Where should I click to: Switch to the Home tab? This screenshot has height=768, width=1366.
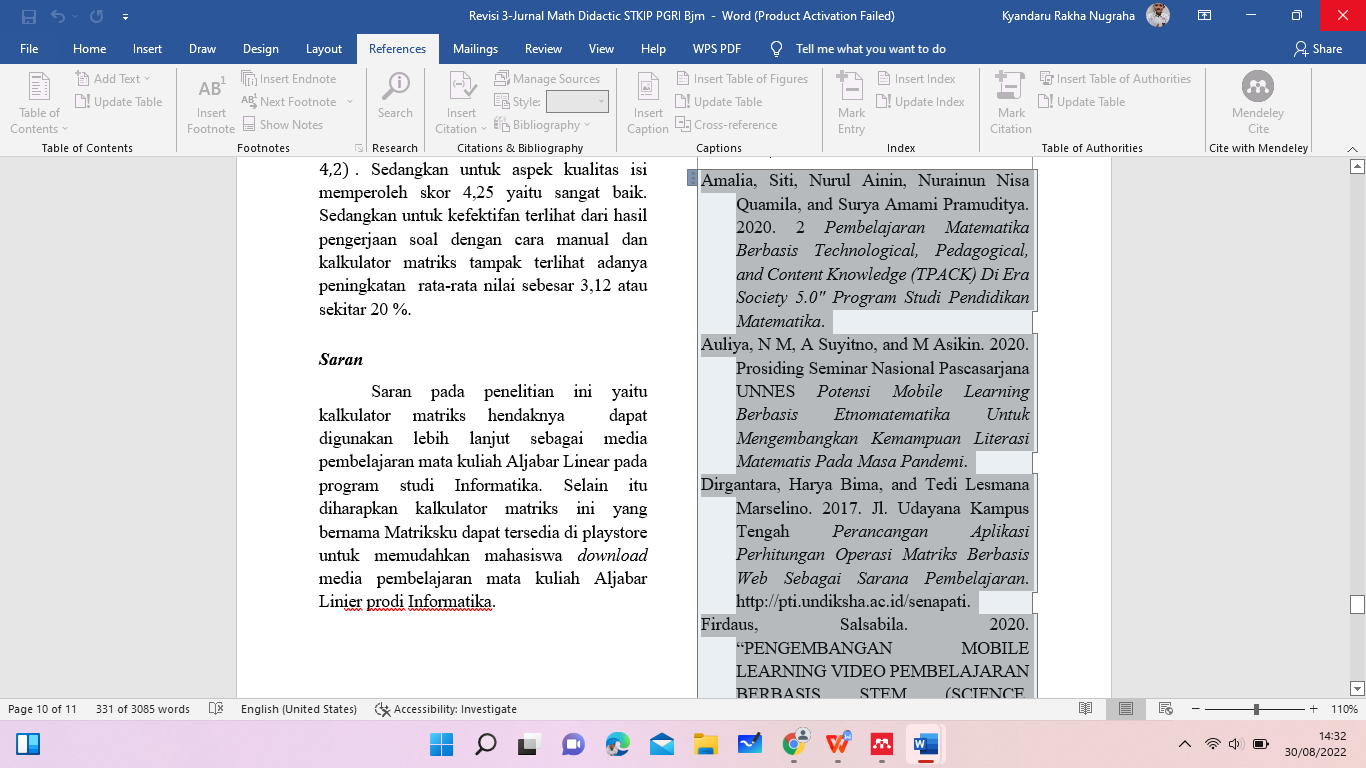pos(89,49)
